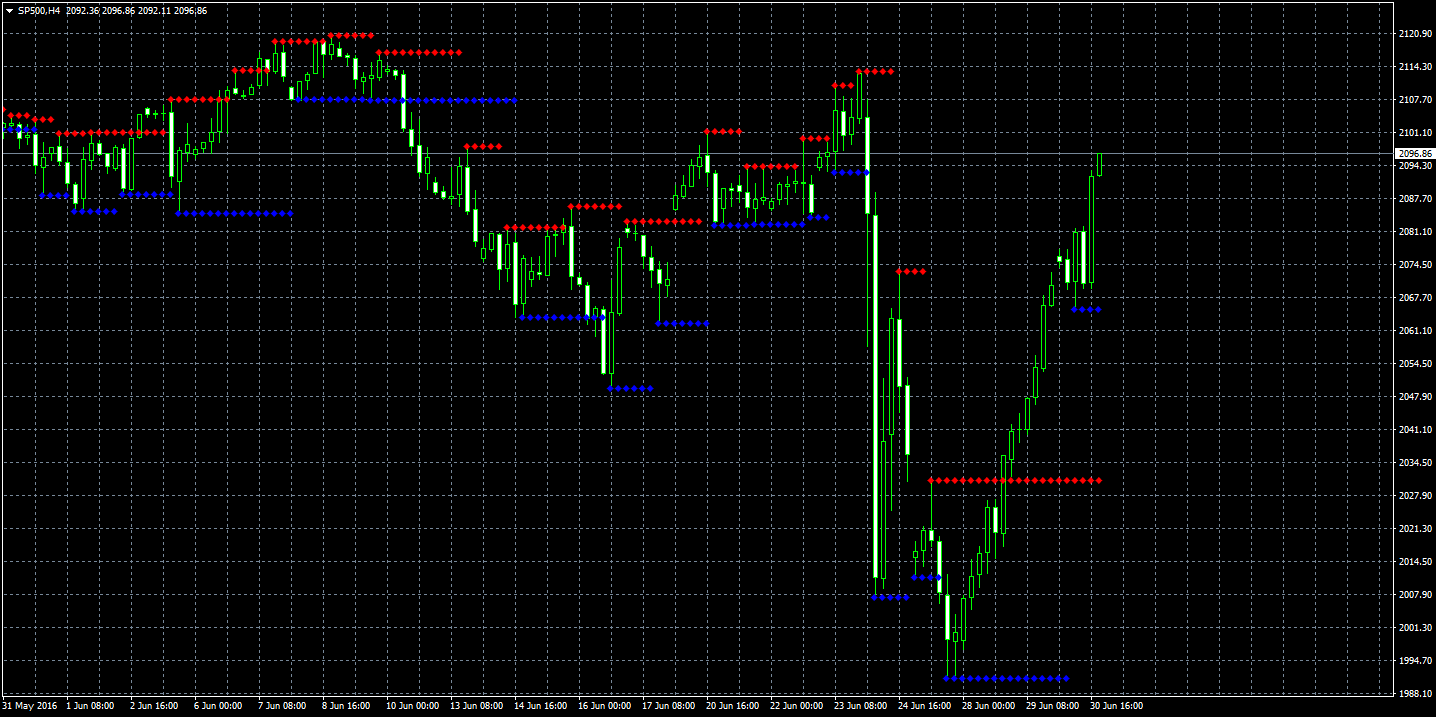The width and height of the screenshot is (1436, 717).
Task: Click the 2087.70 price axis label
Action: (x=1416, y=199)
